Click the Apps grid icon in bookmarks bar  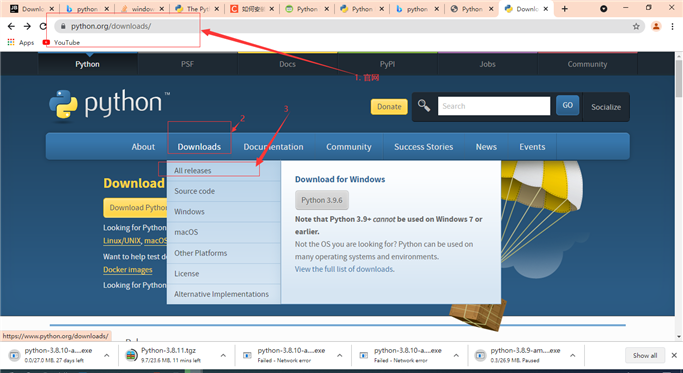point(11,42)
